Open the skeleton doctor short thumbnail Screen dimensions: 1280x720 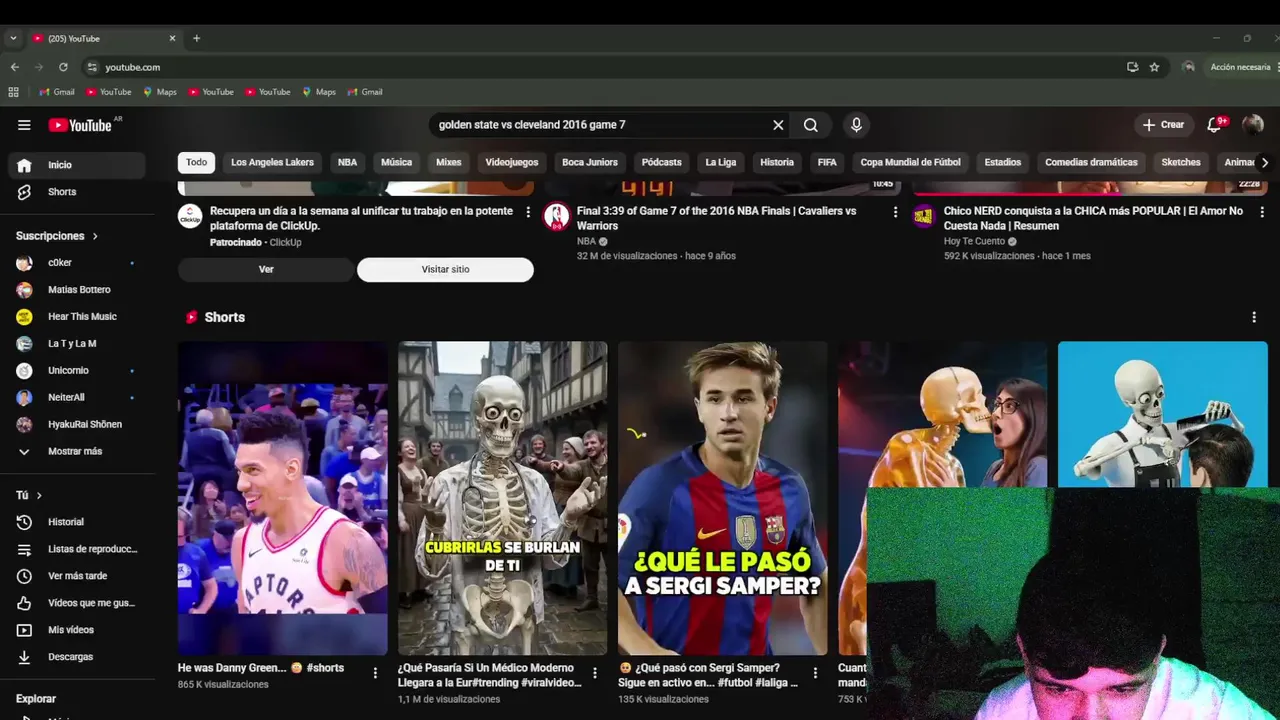(x=503, y=498)
